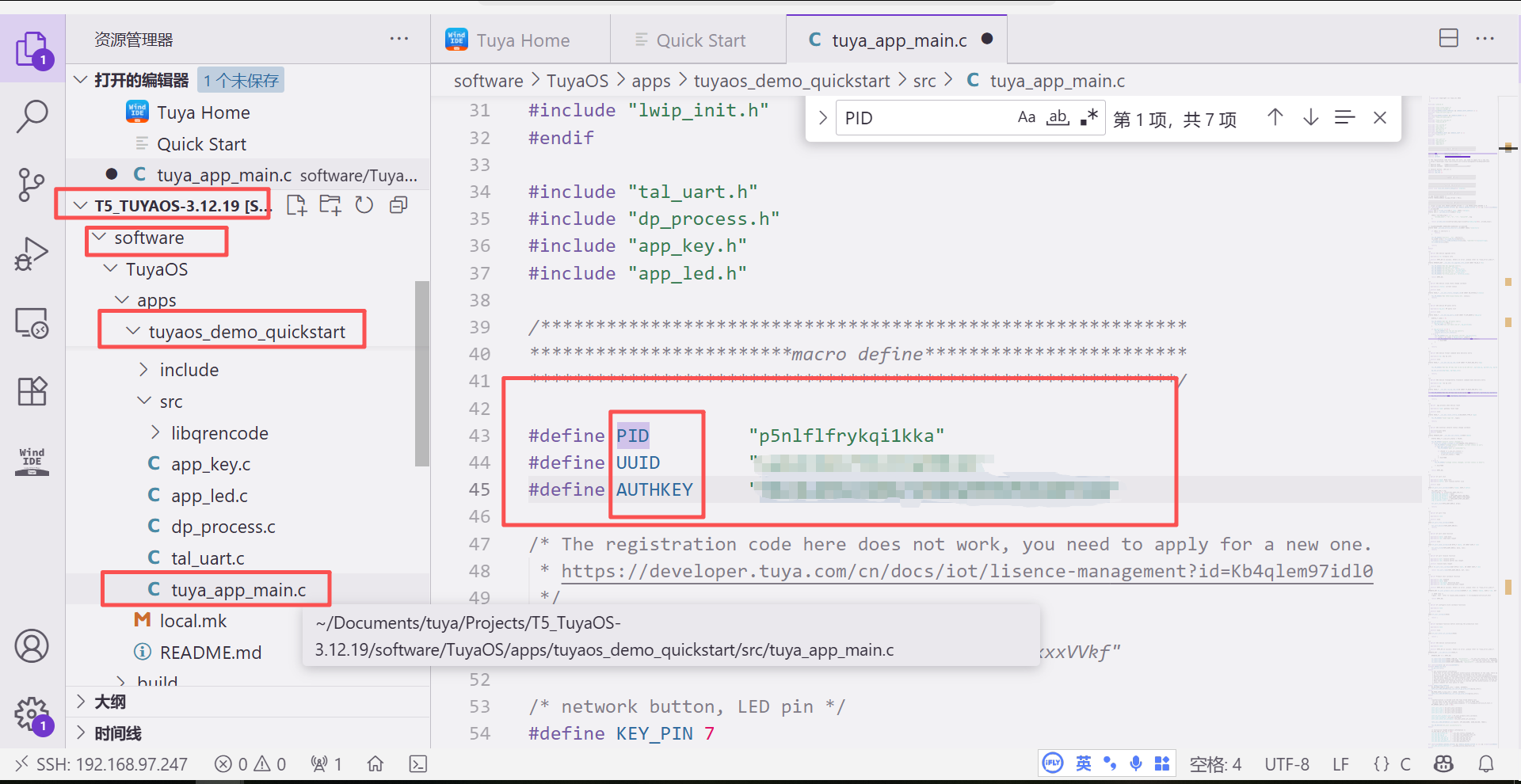
Task: Open problems count in status bar
Action: point(250,764)
